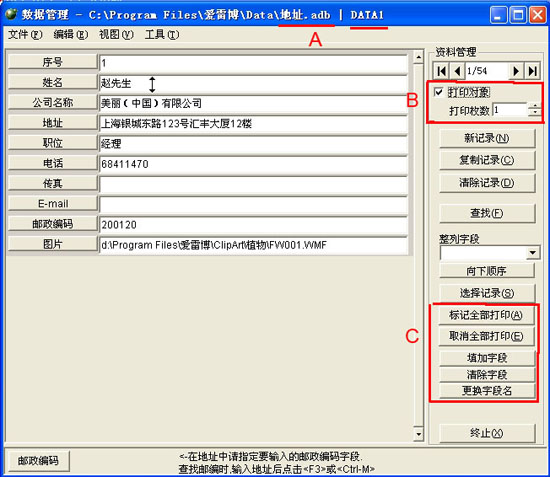Exit using 终止(X) button

coord(487,433)
